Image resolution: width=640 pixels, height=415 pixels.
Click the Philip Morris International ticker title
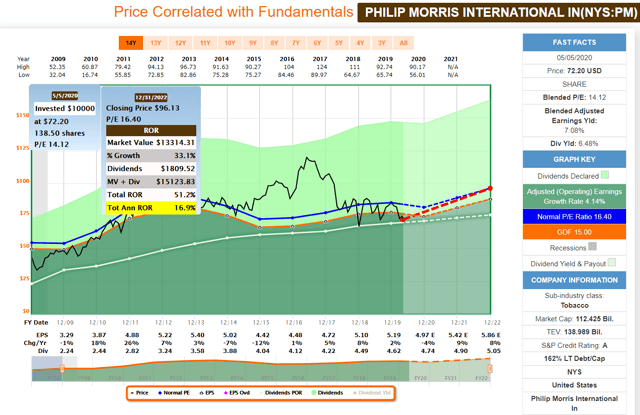[501, 13]
